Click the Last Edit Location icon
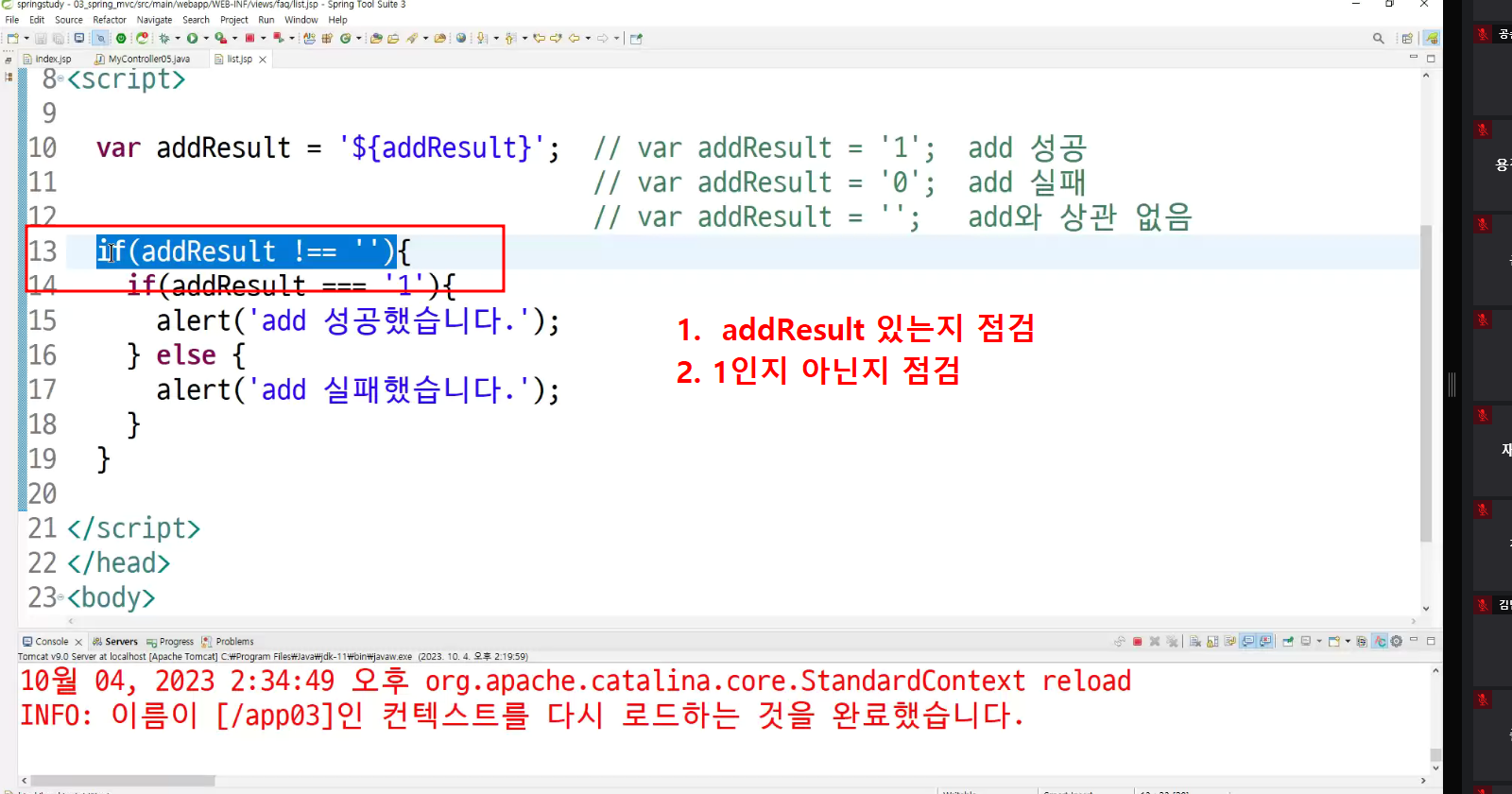1512x794 pixels. 540,39
